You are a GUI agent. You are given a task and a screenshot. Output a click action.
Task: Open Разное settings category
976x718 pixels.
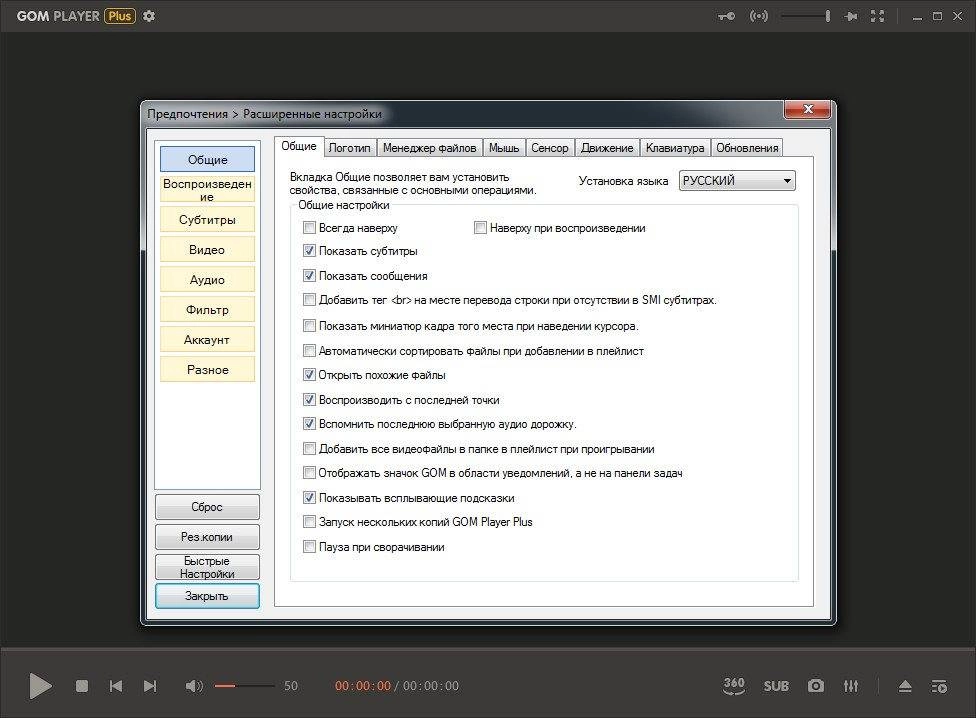pyautogui.click(x=207, y=370)
